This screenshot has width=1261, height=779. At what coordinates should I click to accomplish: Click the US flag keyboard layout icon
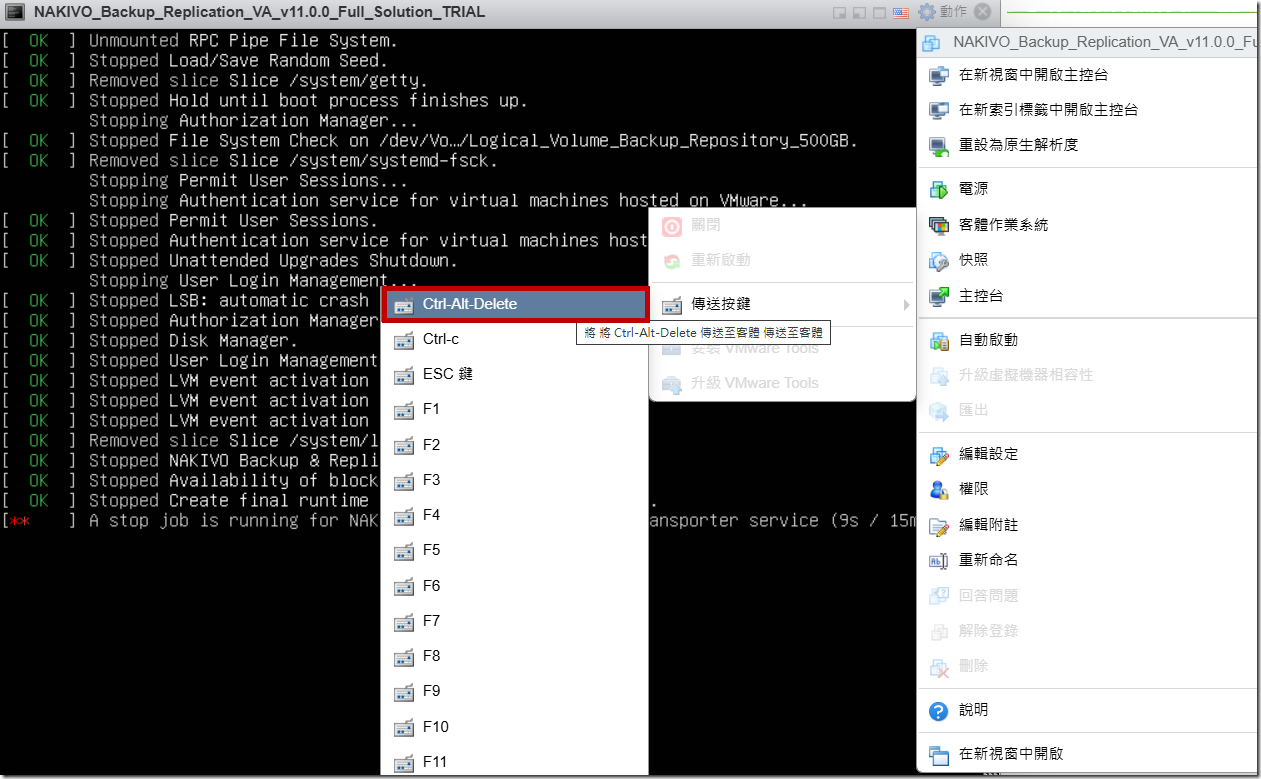coord(900,13)
